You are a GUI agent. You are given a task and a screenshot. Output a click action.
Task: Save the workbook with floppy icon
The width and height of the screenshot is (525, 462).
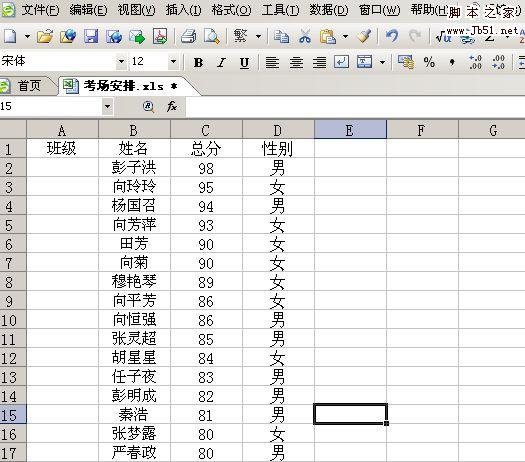click(x=91, y=36)
